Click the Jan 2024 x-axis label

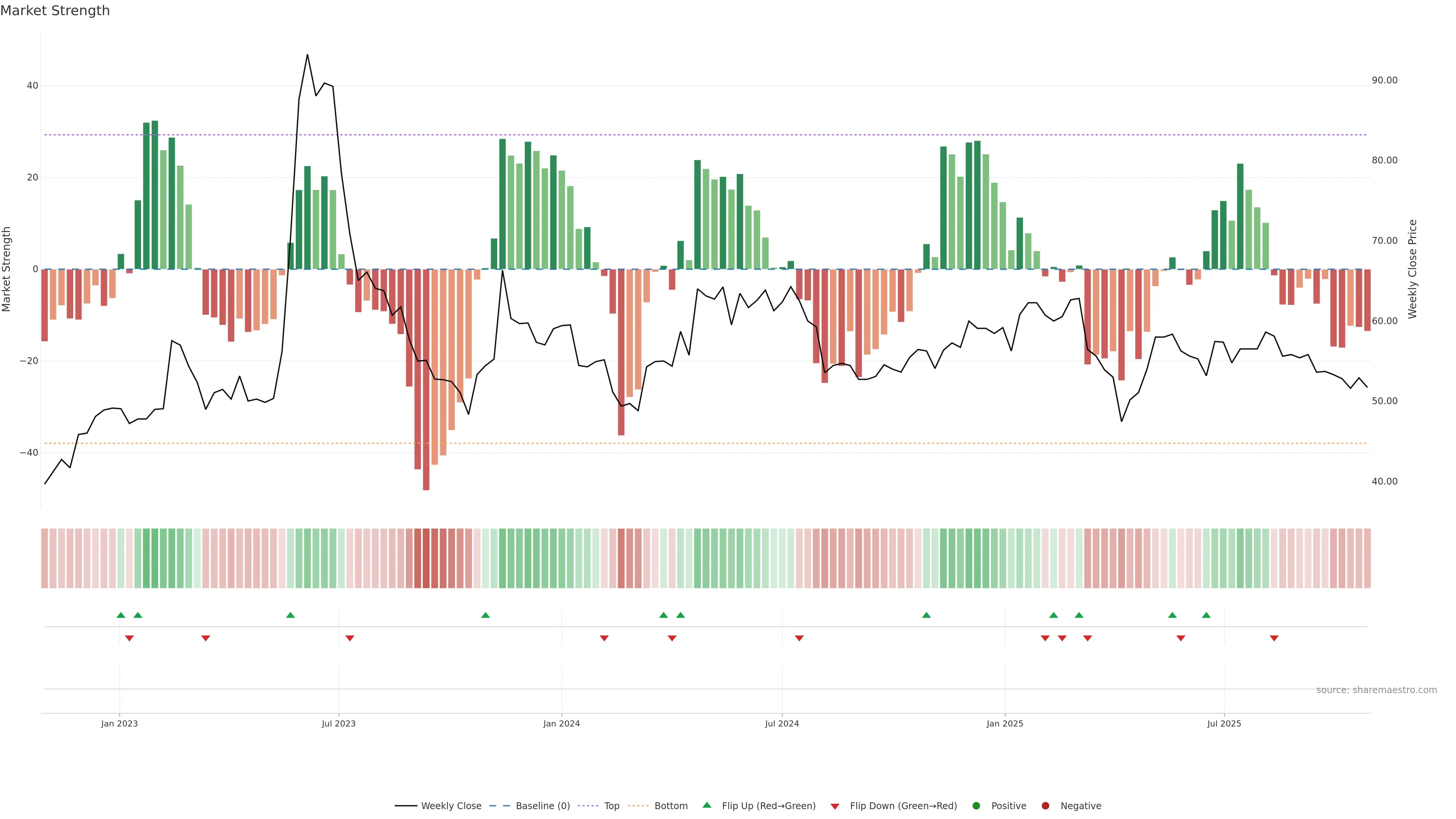561,723
